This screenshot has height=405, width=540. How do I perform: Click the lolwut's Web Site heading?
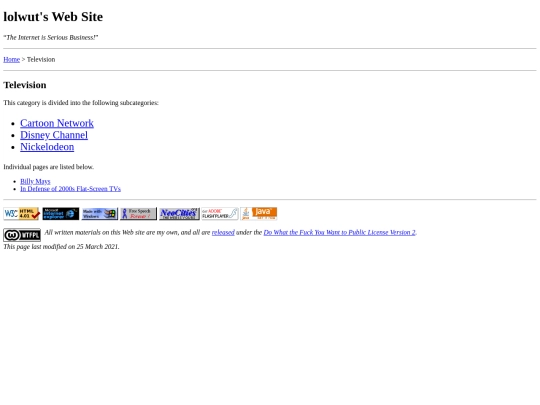tap(53, 17)
